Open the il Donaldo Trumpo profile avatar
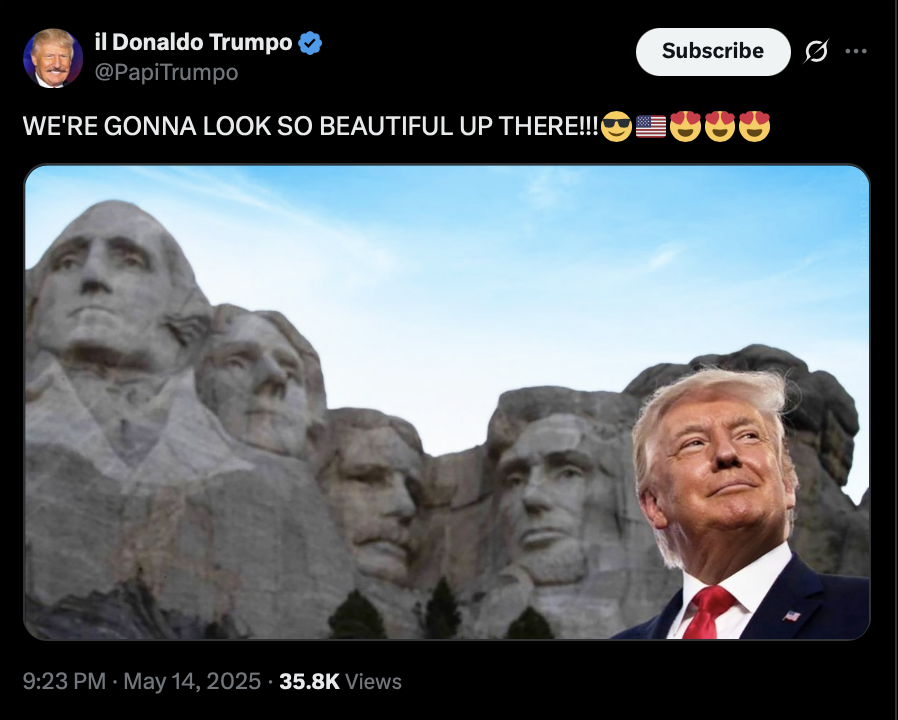 (53, 58)
